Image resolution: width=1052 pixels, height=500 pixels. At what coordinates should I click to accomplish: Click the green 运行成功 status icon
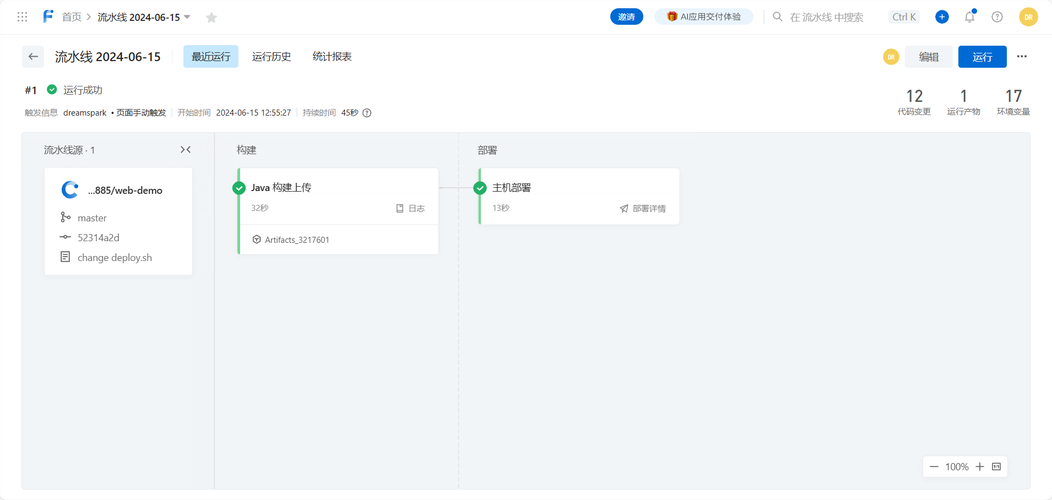pos(52,89)
